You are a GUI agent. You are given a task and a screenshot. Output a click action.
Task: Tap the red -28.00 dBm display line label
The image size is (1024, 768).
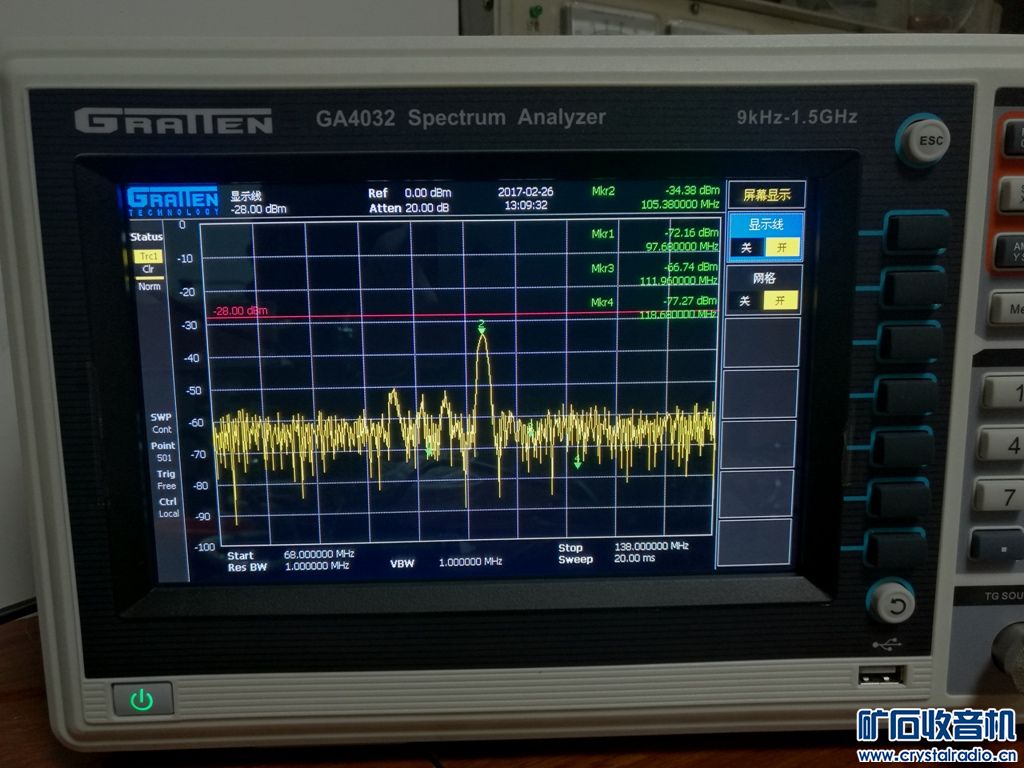point(240,311)
